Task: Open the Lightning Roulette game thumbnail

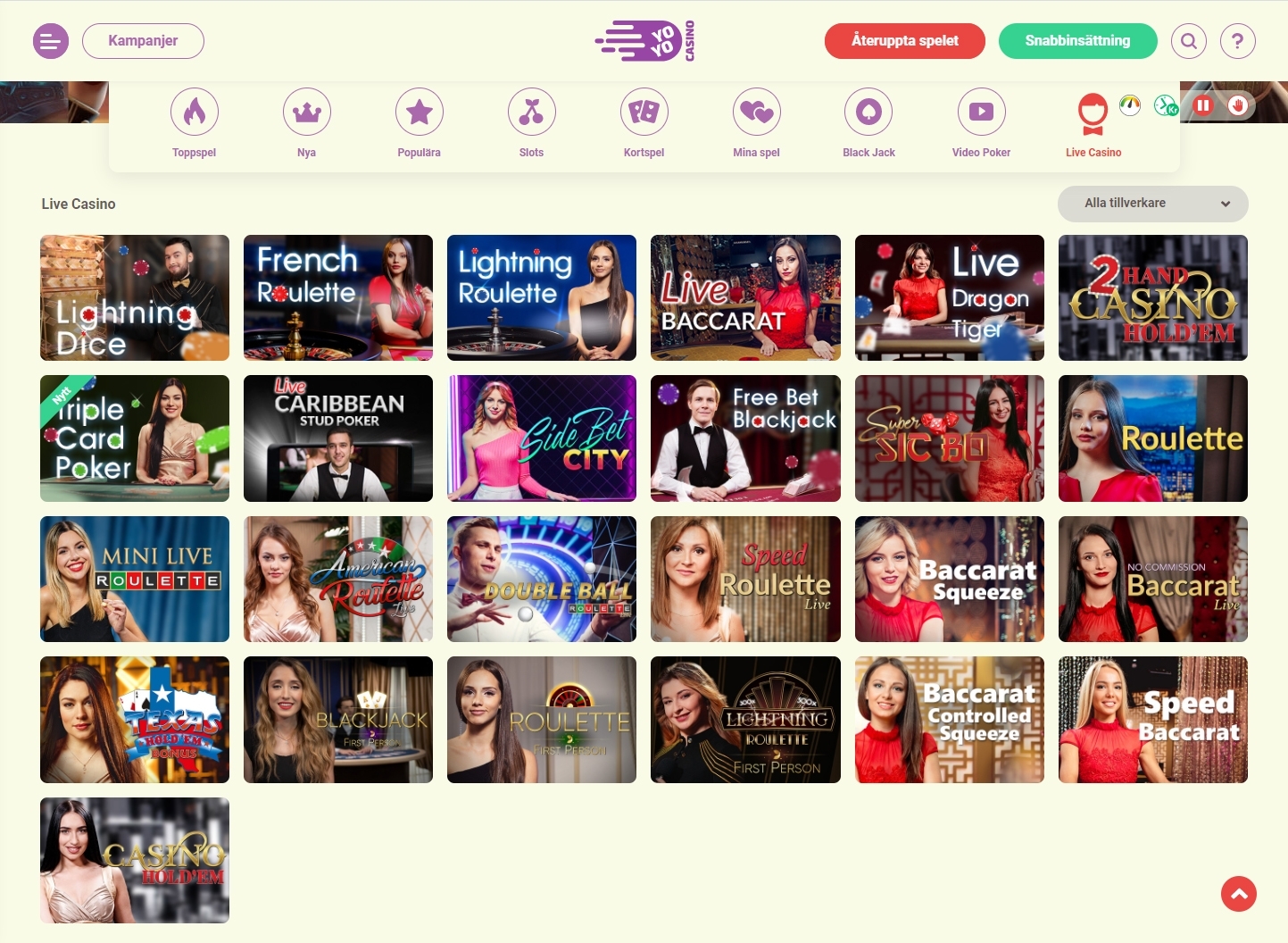Action: [x=542, y=298]
